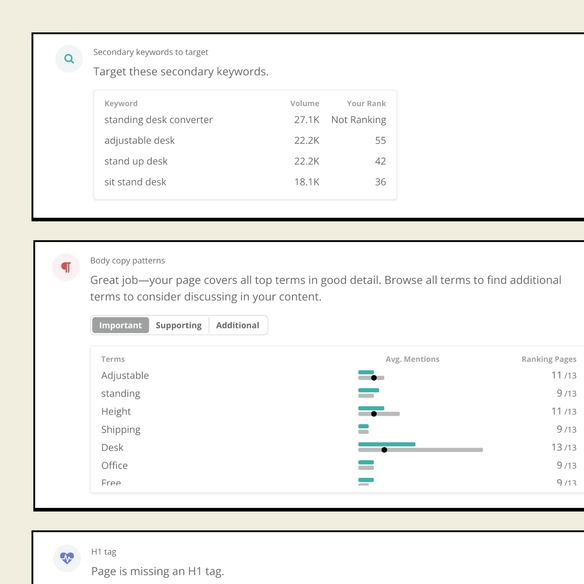The image size is (584, 584).
Task: Click the black dot on Adjustable mentions bar
Action: tap(374, 378)
